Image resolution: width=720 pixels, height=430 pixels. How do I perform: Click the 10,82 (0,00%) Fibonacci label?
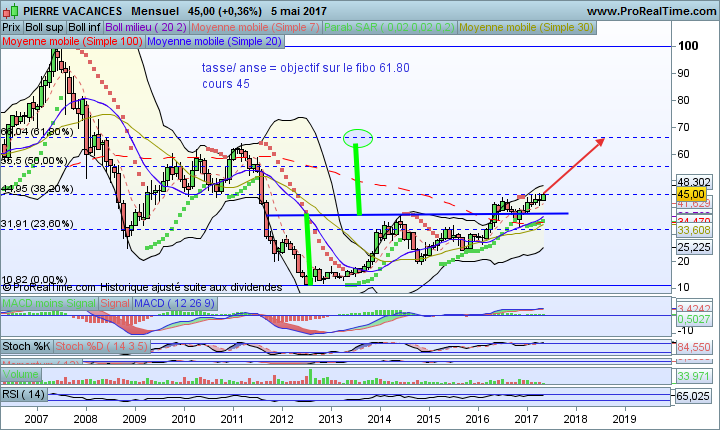tap(34, 279)
